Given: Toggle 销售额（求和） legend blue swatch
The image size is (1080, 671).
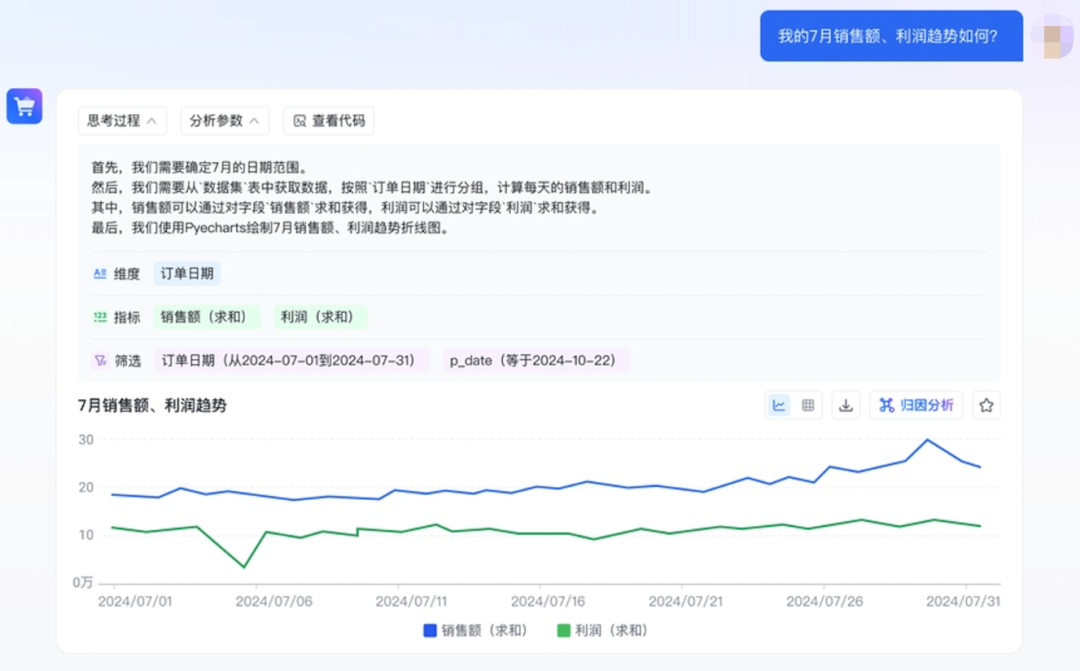Looking at the screenshot, I should [430, 630].
